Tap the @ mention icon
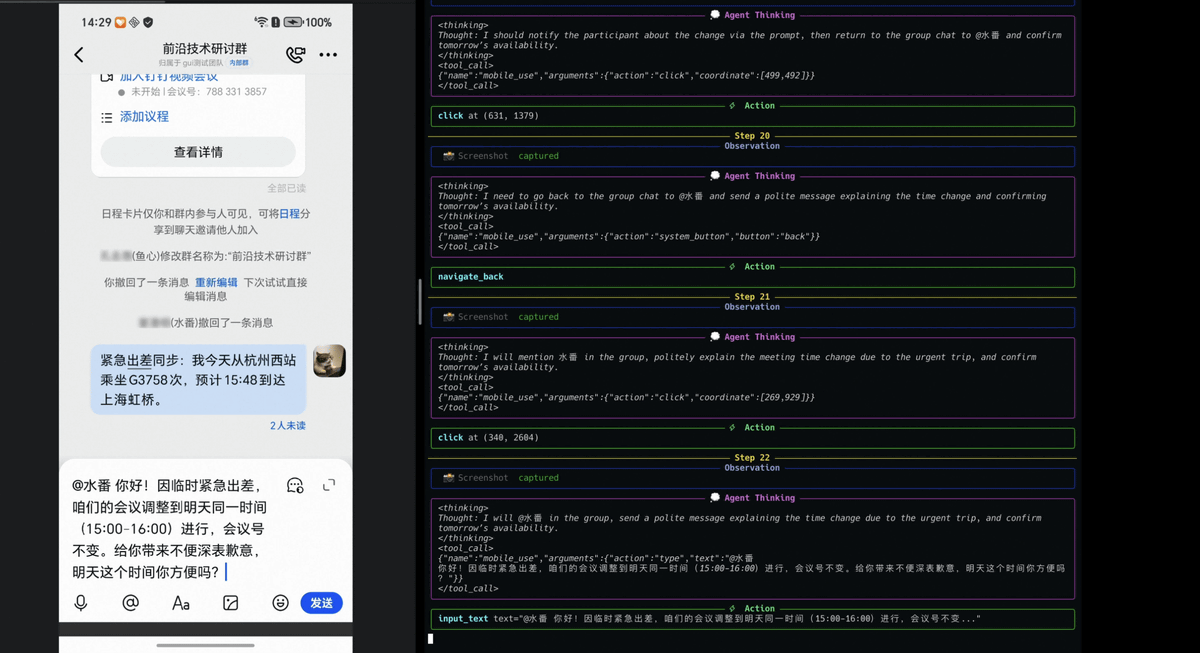The image size is (1200, 653). tap(130, 603)
